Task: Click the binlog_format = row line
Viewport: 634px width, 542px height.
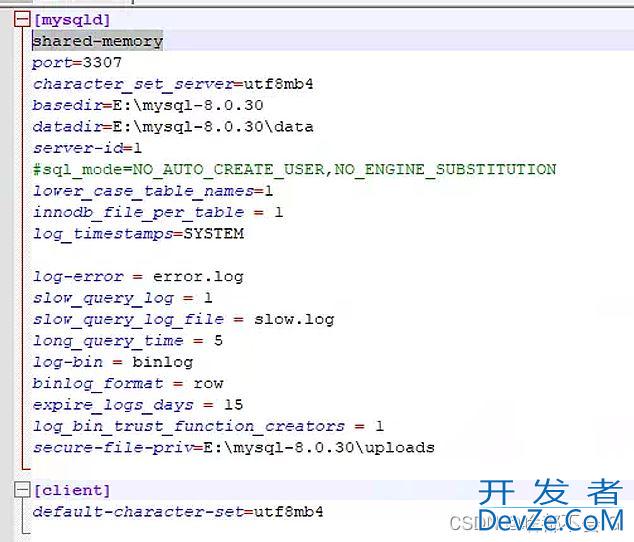Action: pos(128,383)
